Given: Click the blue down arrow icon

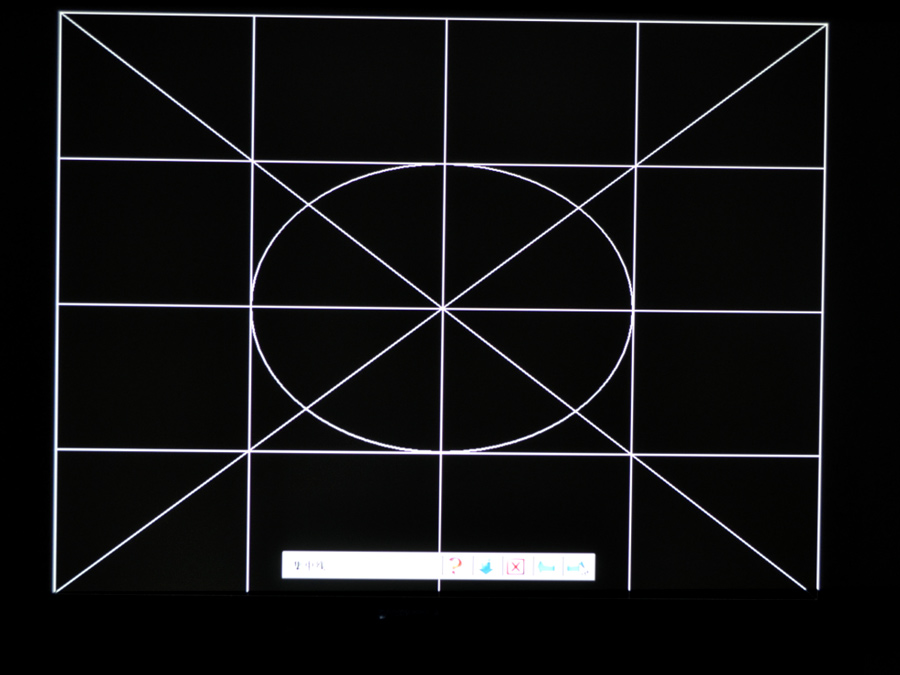Looking at the screenshot, I should [486, 567].
